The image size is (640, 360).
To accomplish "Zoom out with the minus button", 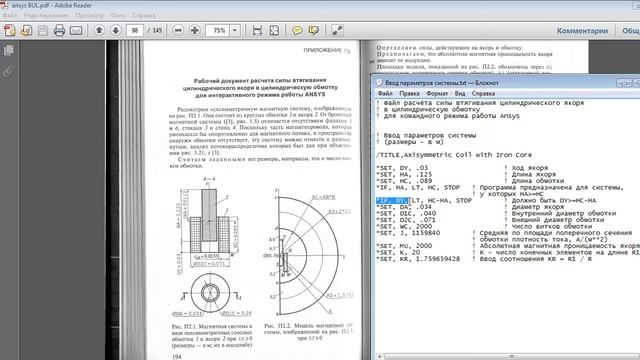I will 178,30.
